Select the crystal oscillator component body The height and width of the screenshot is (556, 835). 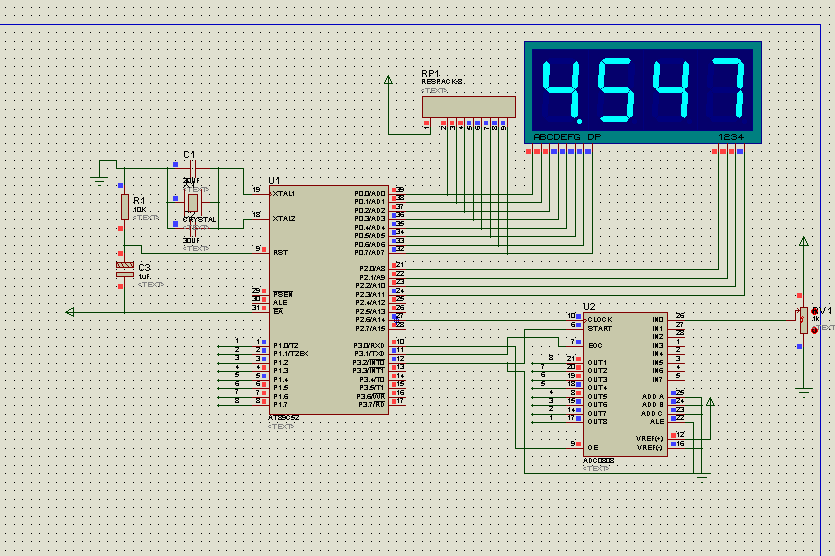(193, 202)
